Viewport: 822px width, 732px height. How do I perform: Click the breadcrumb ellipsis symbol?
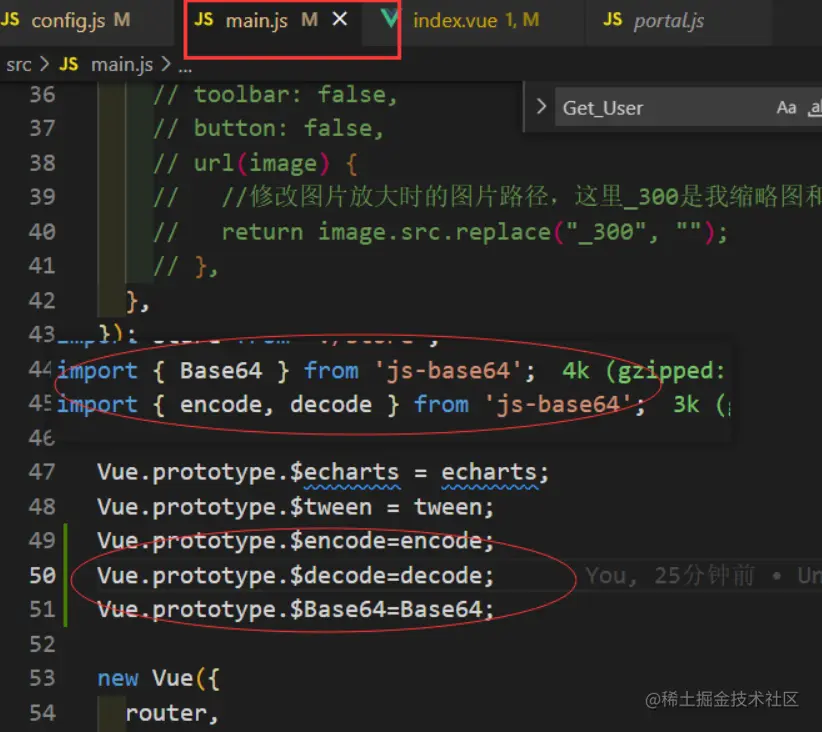[x=185, y=68]
